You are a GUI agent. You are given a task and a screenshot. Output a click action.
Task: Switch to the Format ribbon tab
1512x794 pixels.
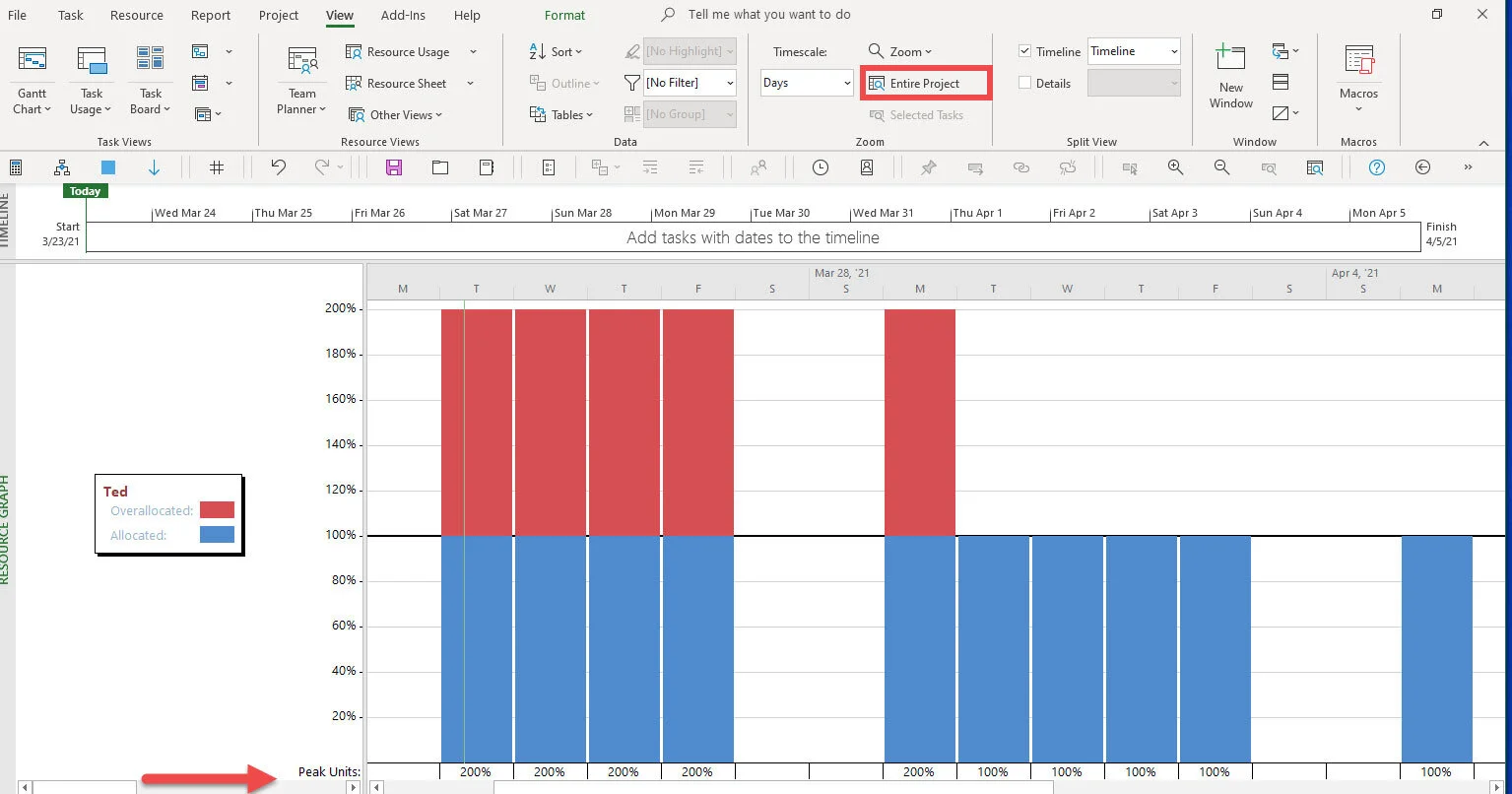(x=564, y=15)
